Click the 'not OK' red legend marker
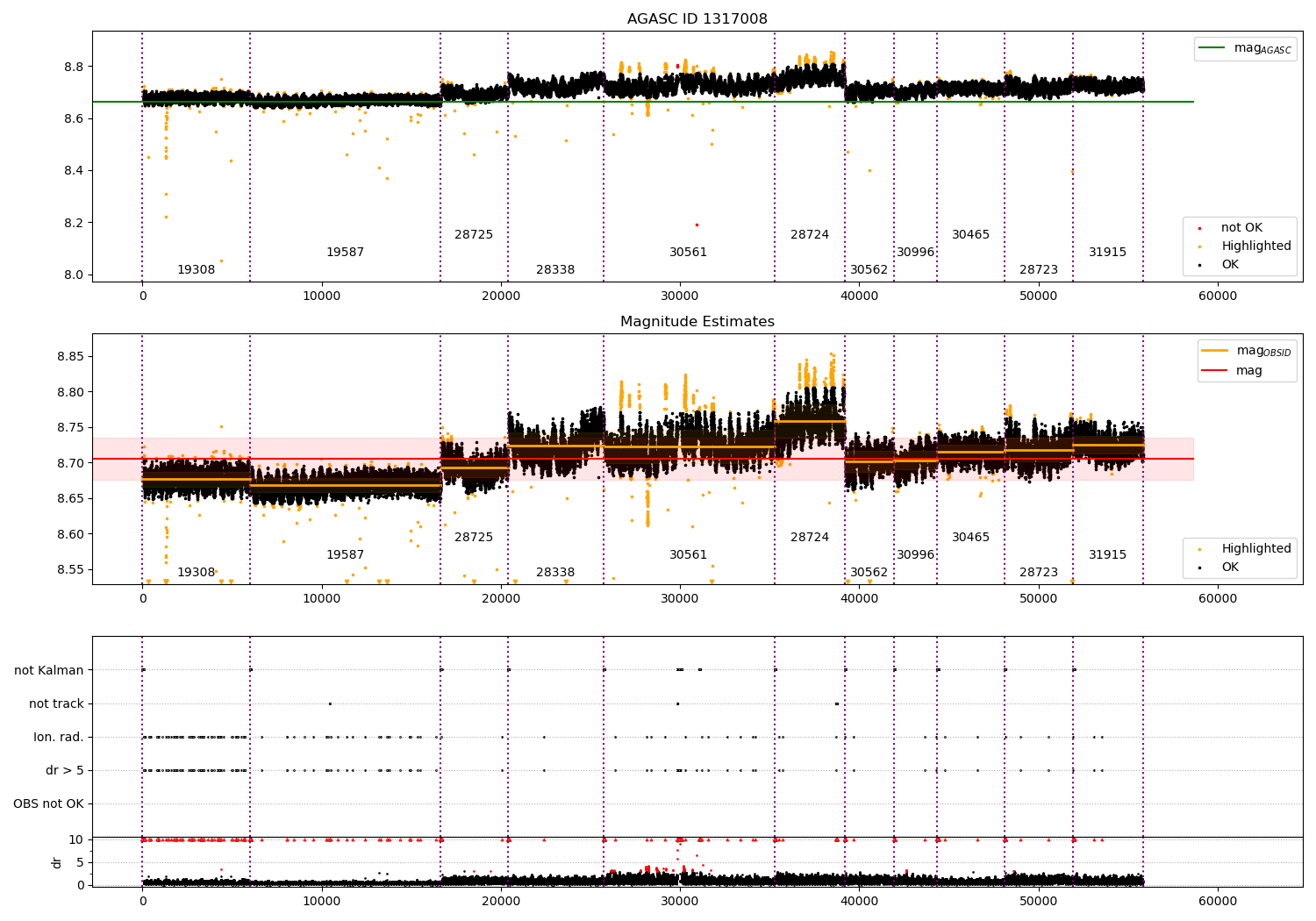The image size is (1316, 921). [1199, 228]
